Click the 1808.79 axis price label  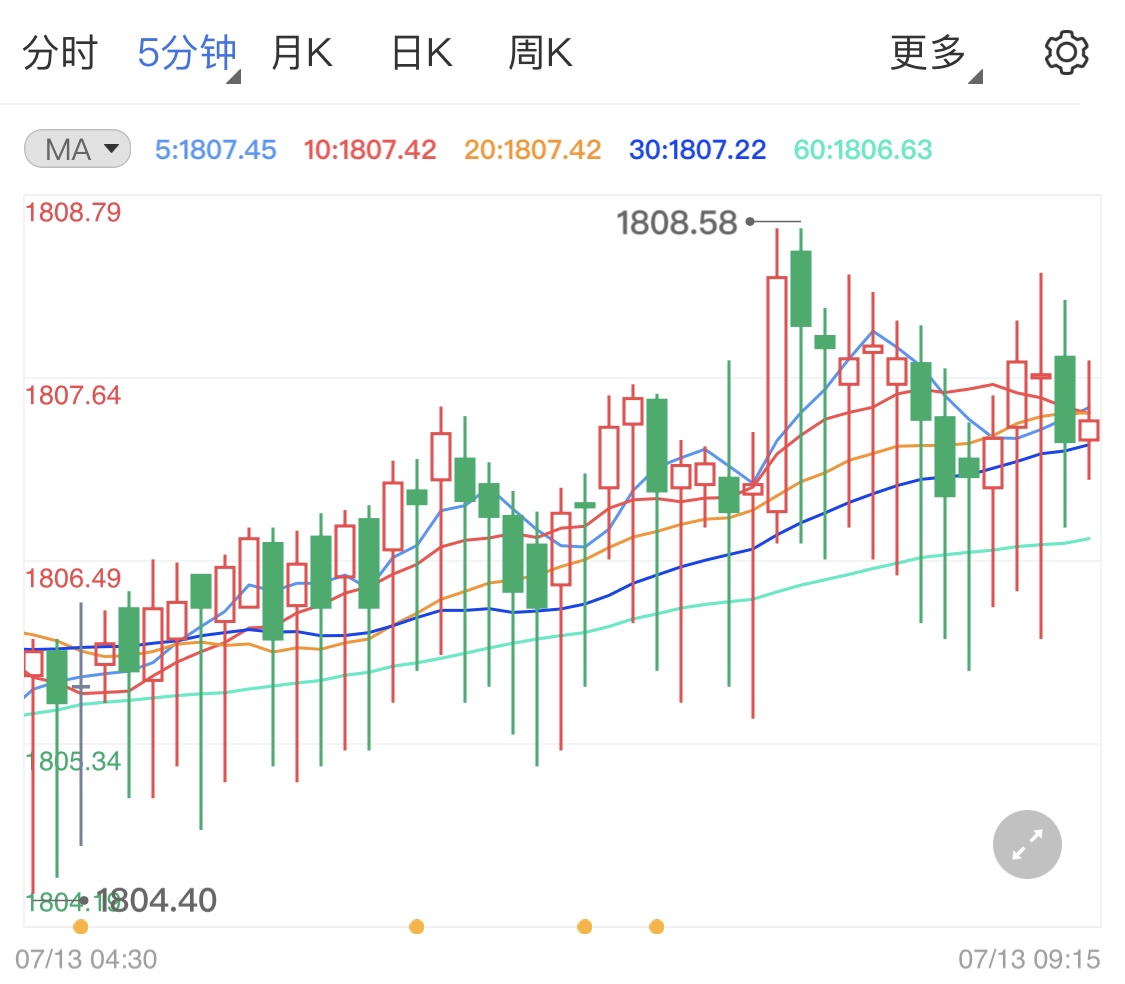click(73, 212)
